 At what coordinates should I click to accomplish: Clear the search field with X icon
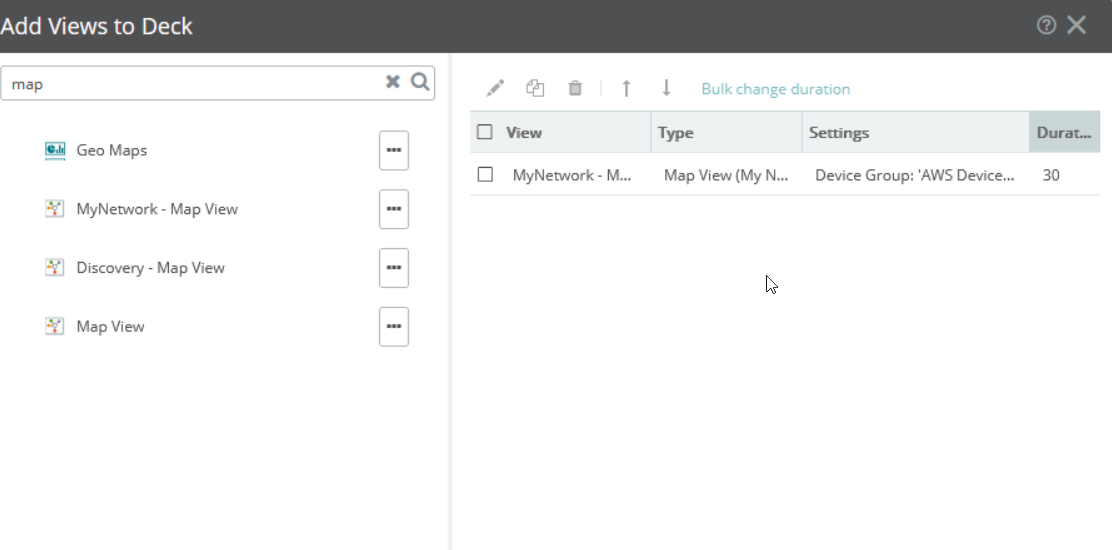click(x=392, y=82)
